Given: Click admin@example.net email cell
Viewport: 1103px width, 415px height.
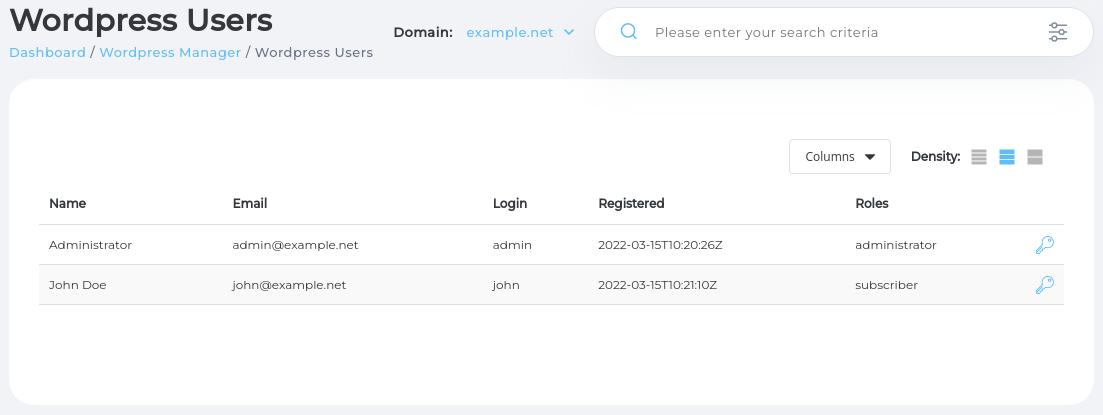Looking at the screenshot, I should click(295, 245).
